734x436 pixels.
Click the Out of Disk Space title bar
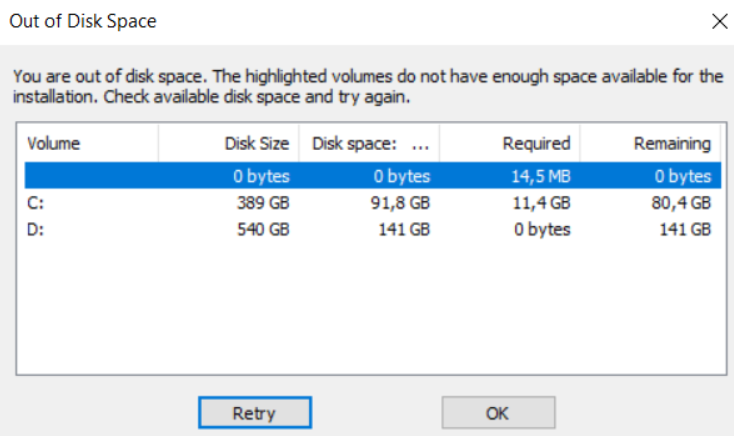[x=300, y=20]
